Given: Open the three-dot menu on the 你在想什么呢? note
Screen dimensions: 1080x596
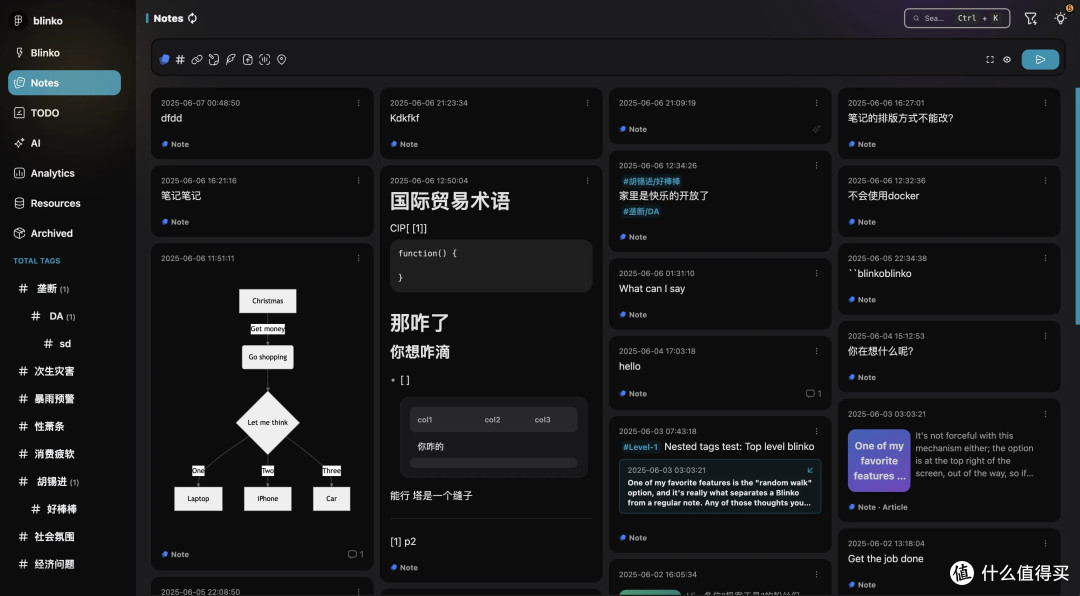Looking at the screenshot, I should tap(1045, 336).
